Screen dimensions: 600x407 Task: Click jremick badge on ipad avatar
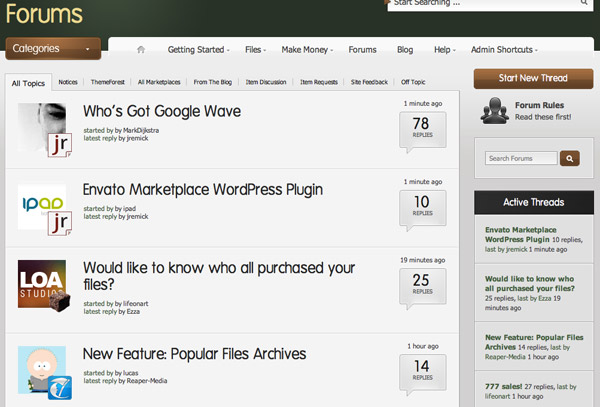tap(60, 223)
